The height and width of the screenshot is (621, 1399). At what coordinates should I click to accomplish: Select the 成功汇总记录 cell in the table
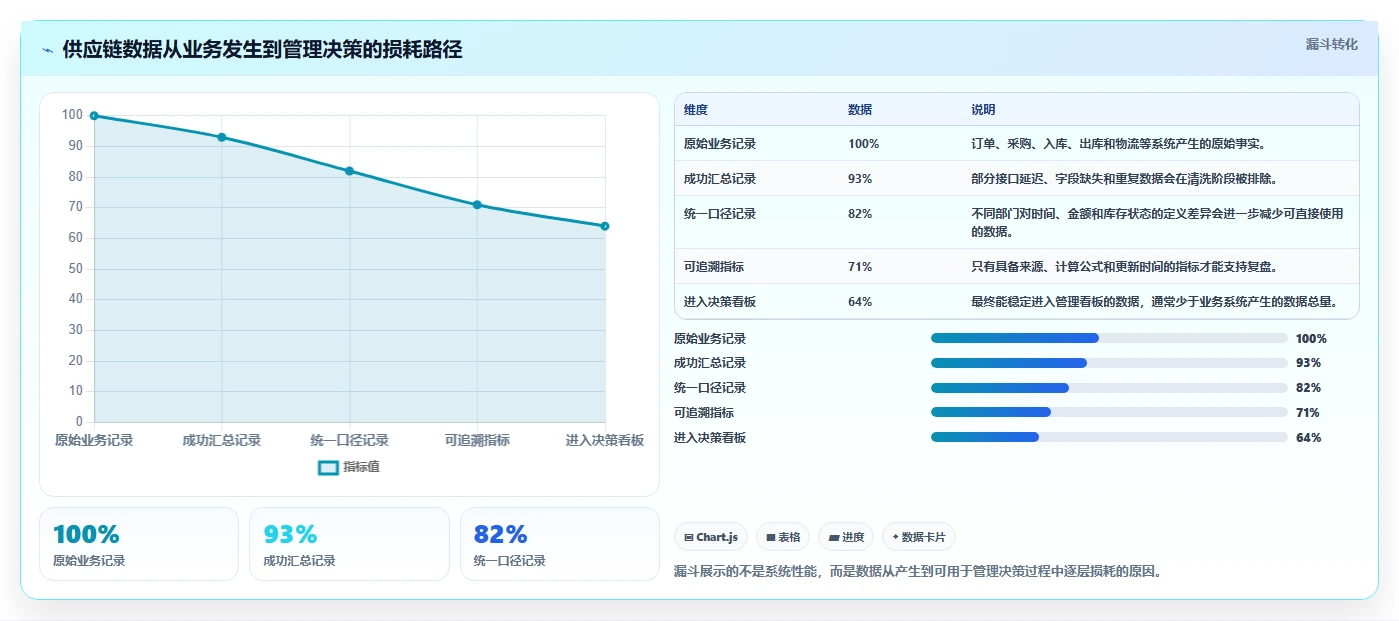coord(720,179)
